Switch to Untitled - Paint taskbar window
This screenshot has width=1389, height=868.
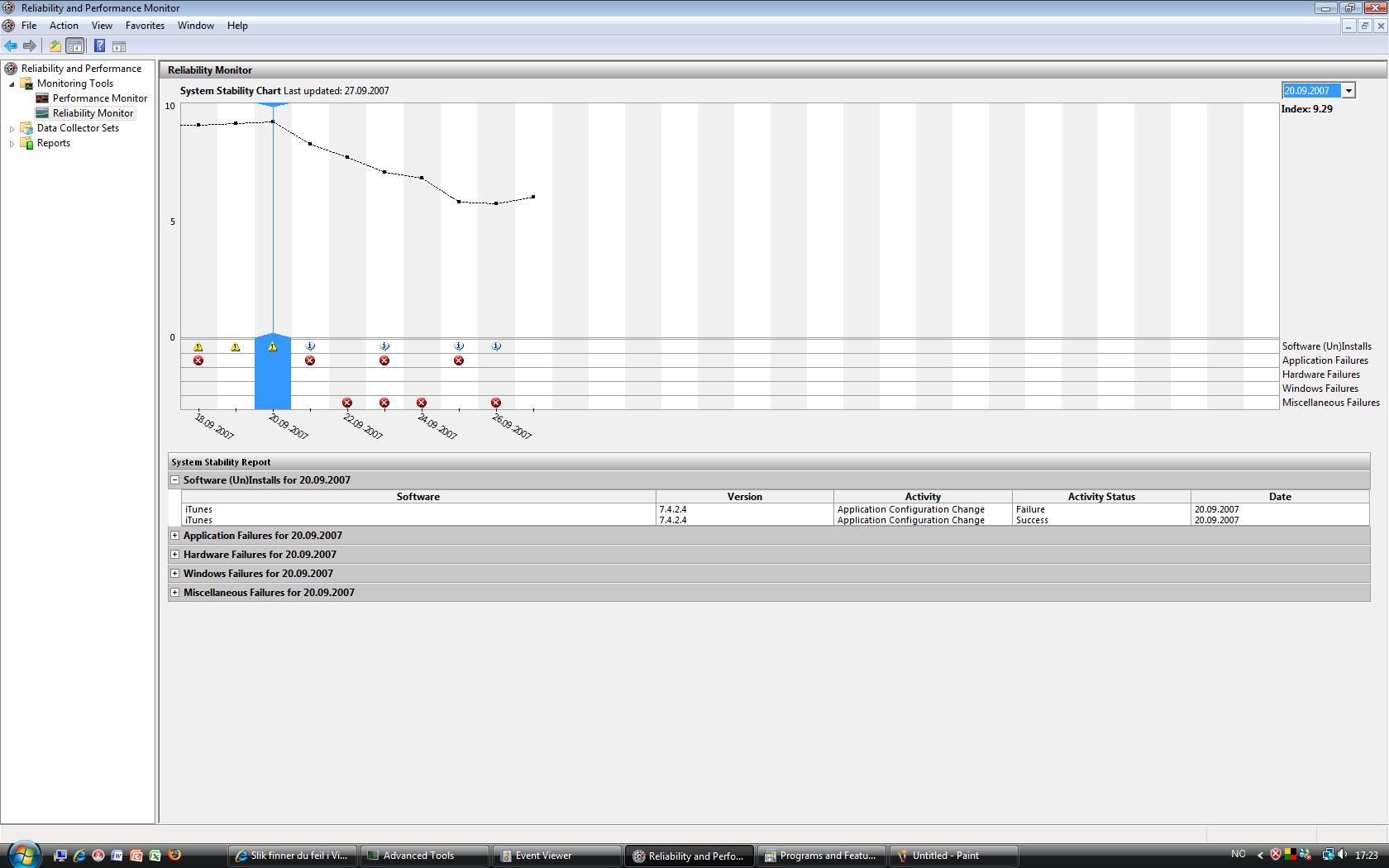point(954,856)
